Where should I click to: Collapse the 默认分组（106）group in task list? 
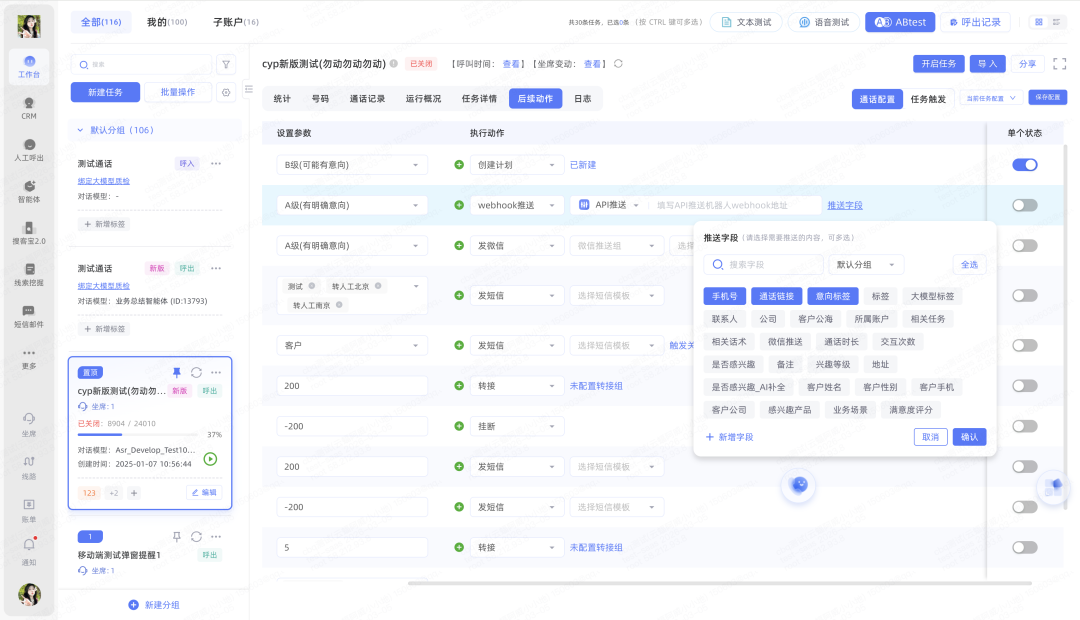(81, 130)
